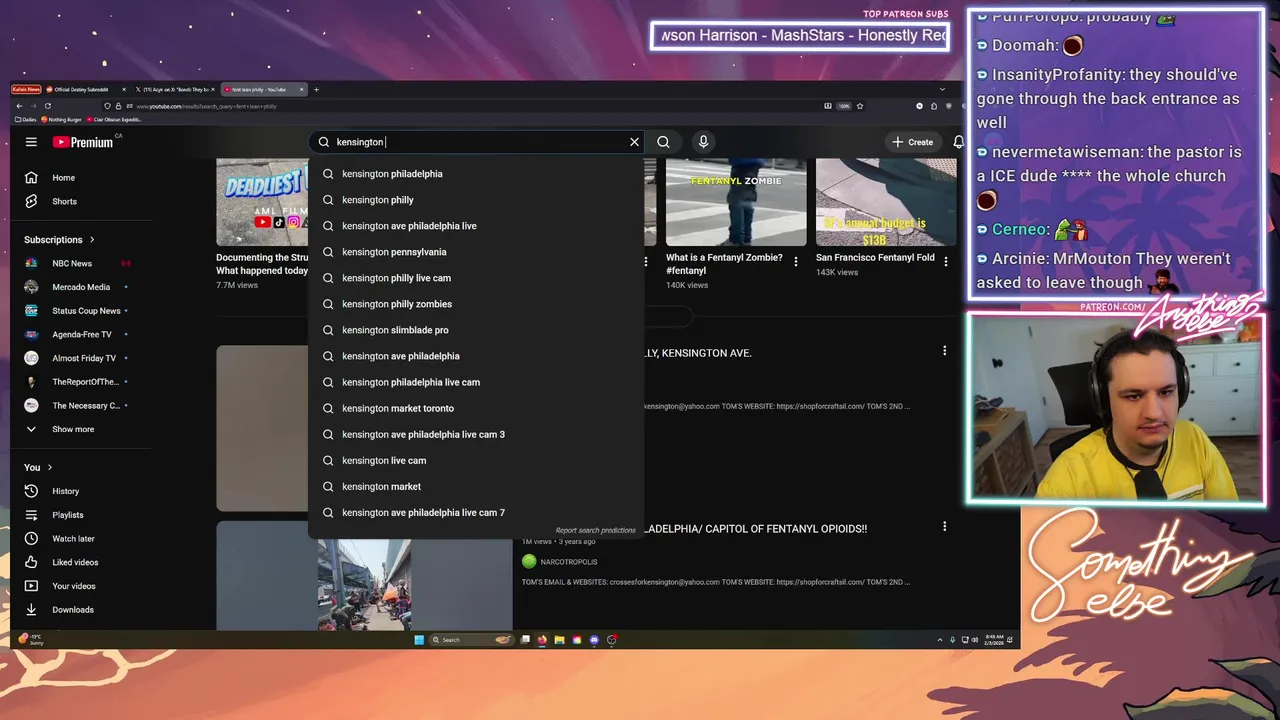Click the YouTube Premium logo
1280x720 pixels.
click(83, 142)
